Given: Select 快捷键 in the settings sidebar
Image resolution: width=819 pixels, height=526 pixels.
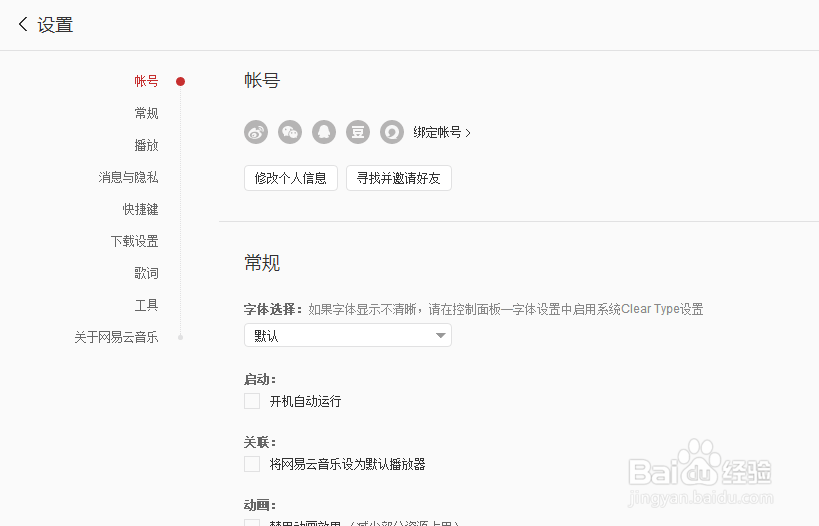Looking at the screenshot, I should coord(141,209).
